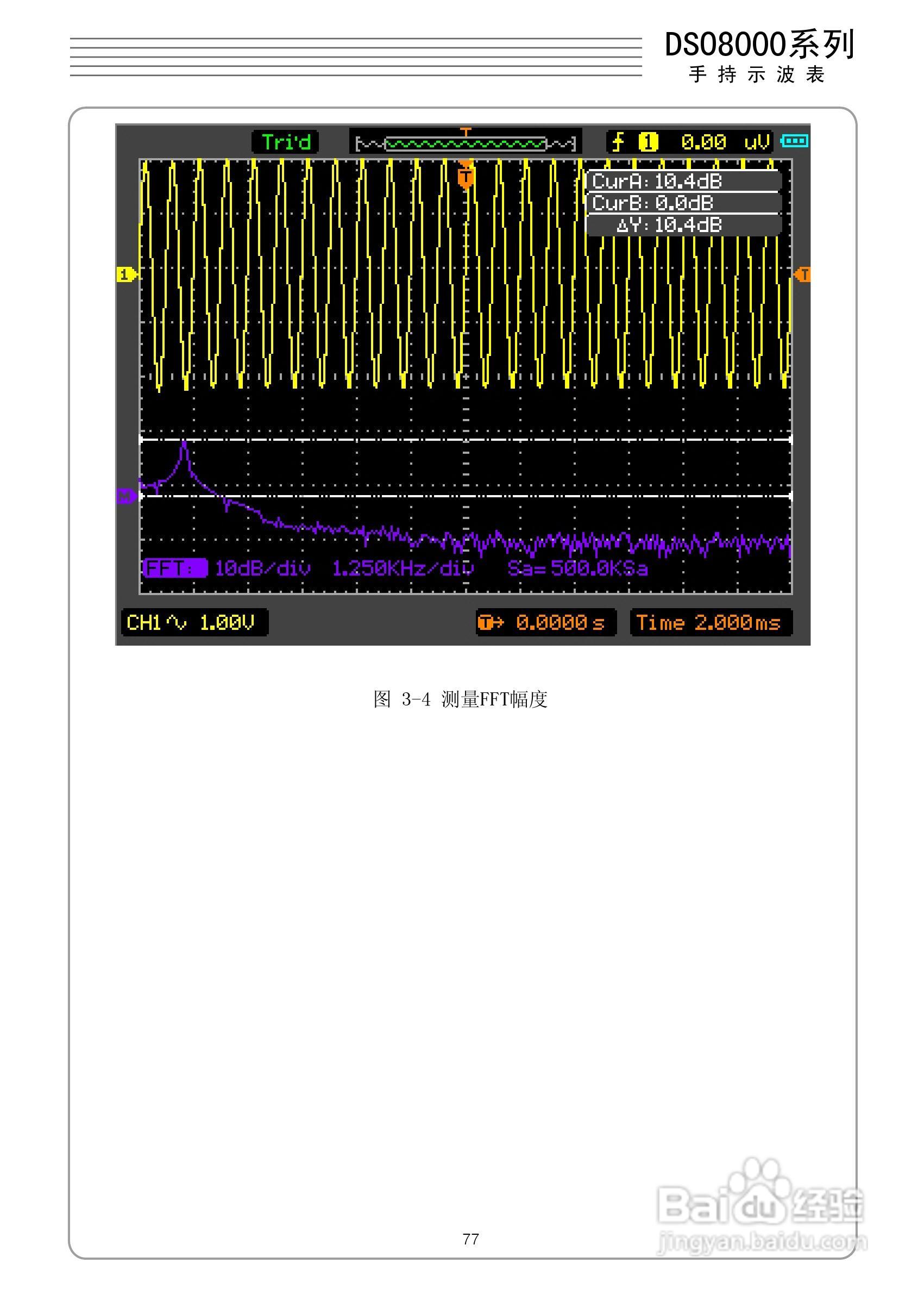Select the CurB: 0.0dB readout
The height and width of the screenshot is (1294, 924).
click(684, 203)
